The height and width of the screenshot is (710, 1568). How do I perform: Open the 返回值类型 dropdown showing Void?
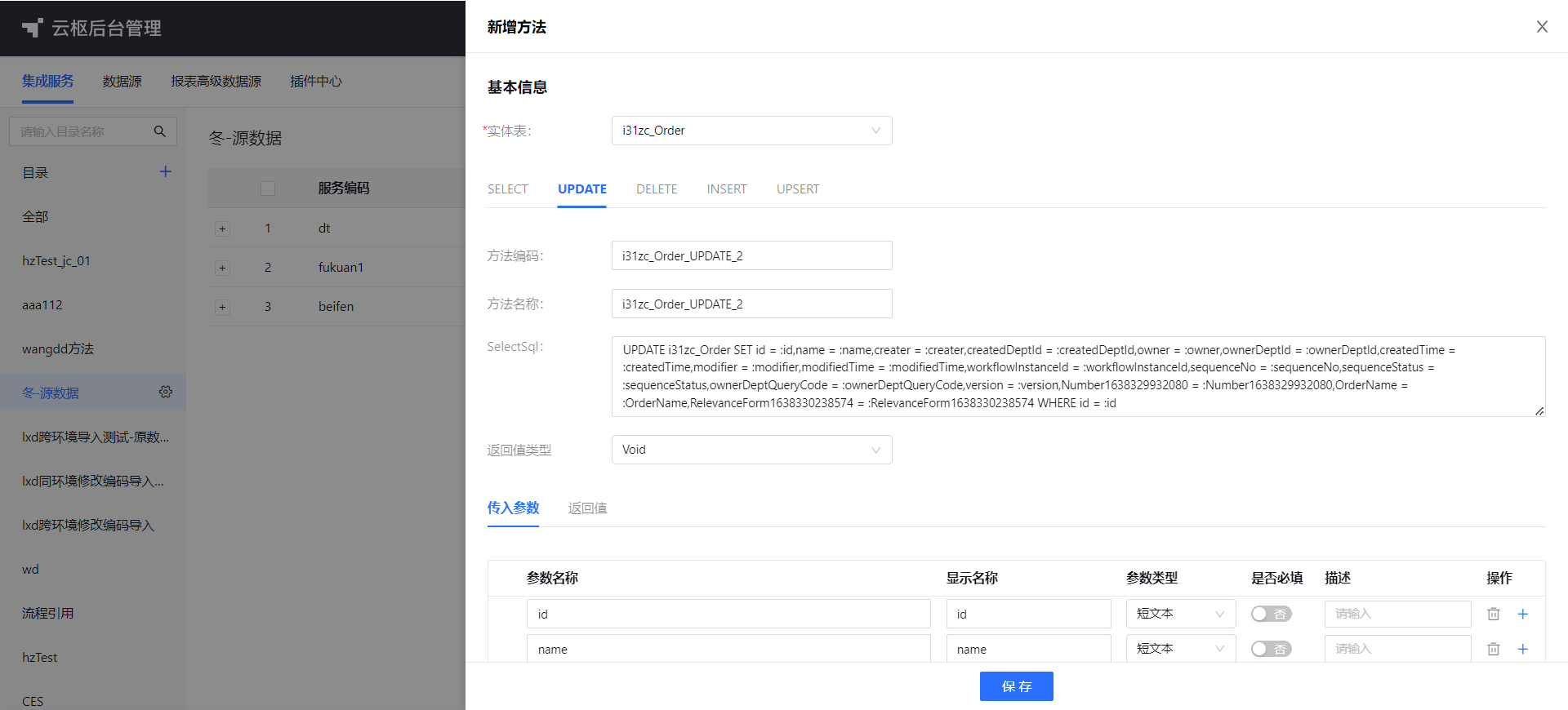(751, 450)
